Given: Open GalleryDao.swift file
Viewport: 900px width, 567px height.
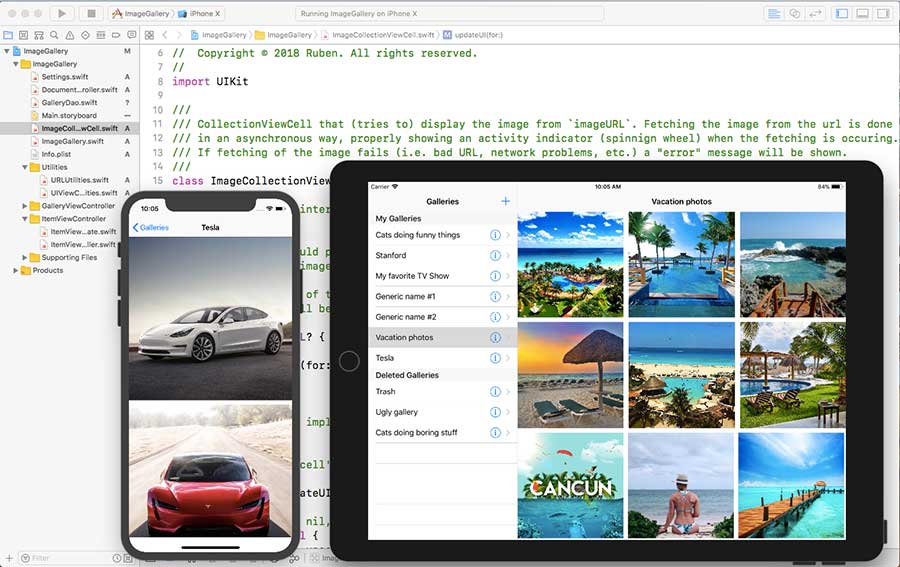Looking at the screenshot, I should (69, 103).
